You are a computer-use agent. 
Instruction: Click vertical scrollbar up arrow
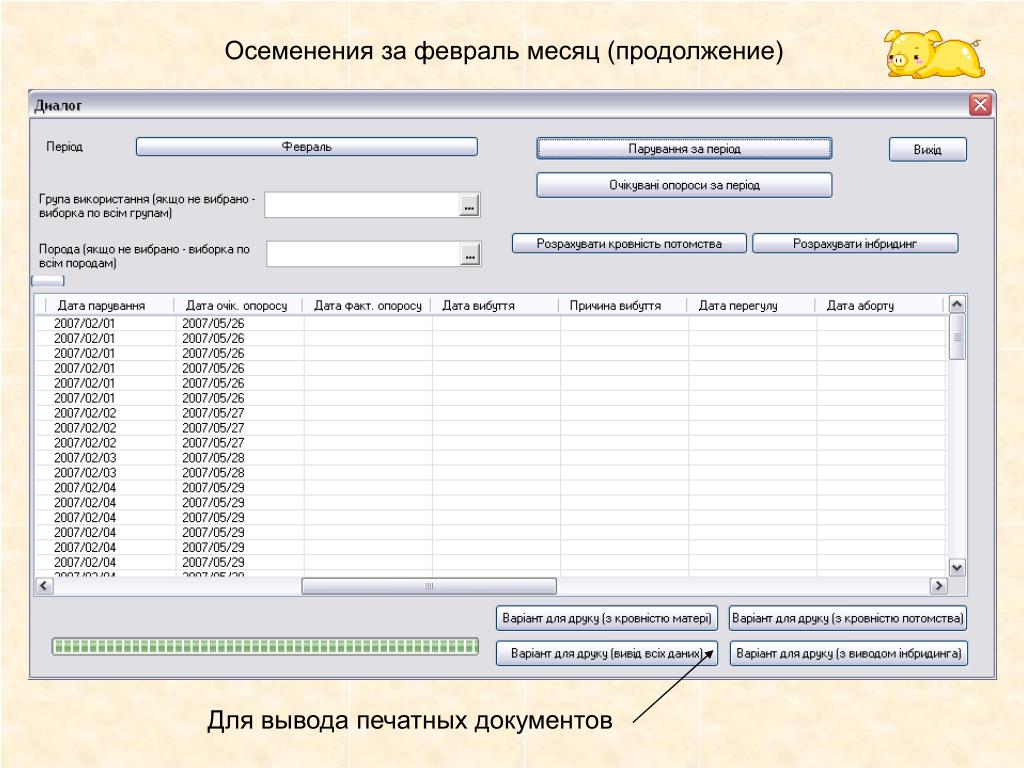coord(957,304)
